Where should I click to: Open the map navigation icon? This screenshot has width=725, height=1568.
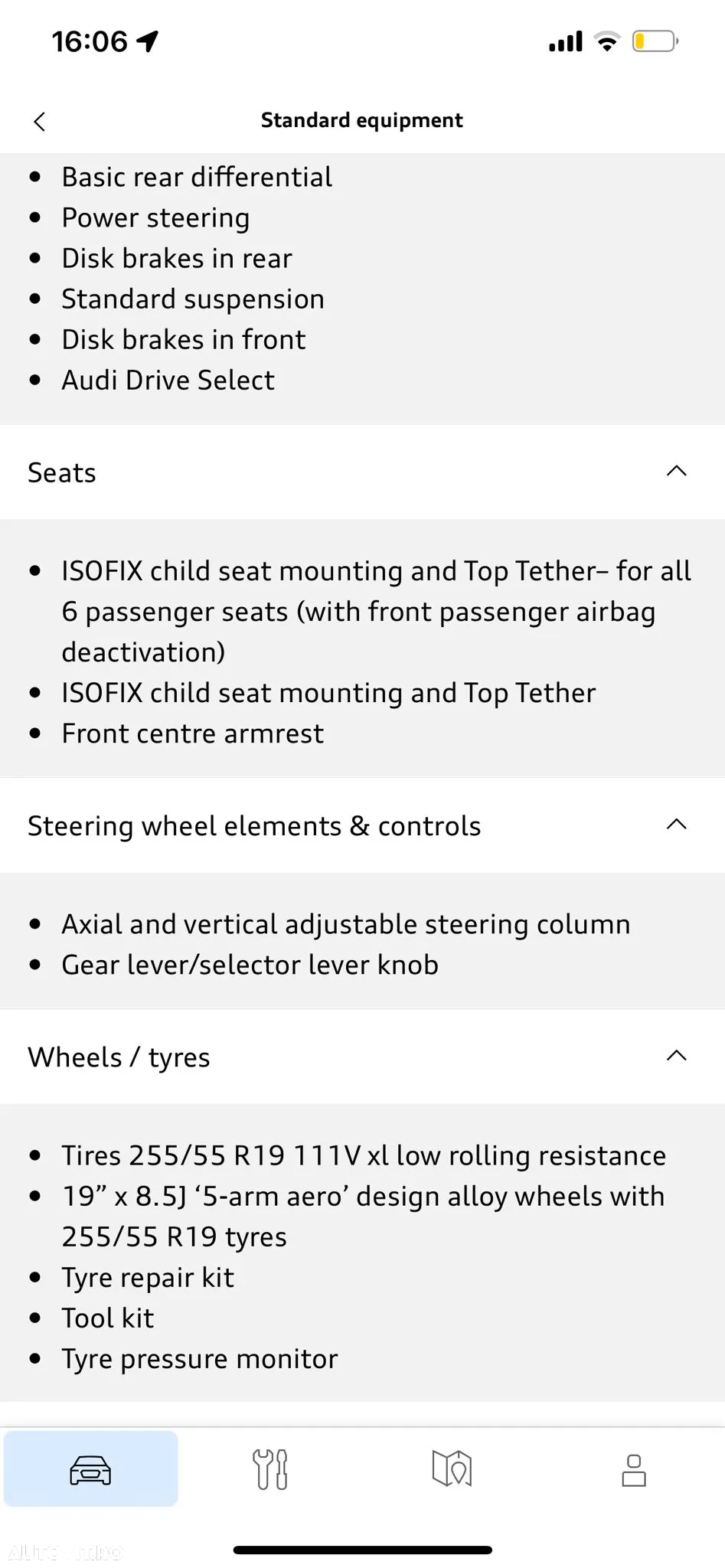pyautogui.click(x=452, y=1468)
